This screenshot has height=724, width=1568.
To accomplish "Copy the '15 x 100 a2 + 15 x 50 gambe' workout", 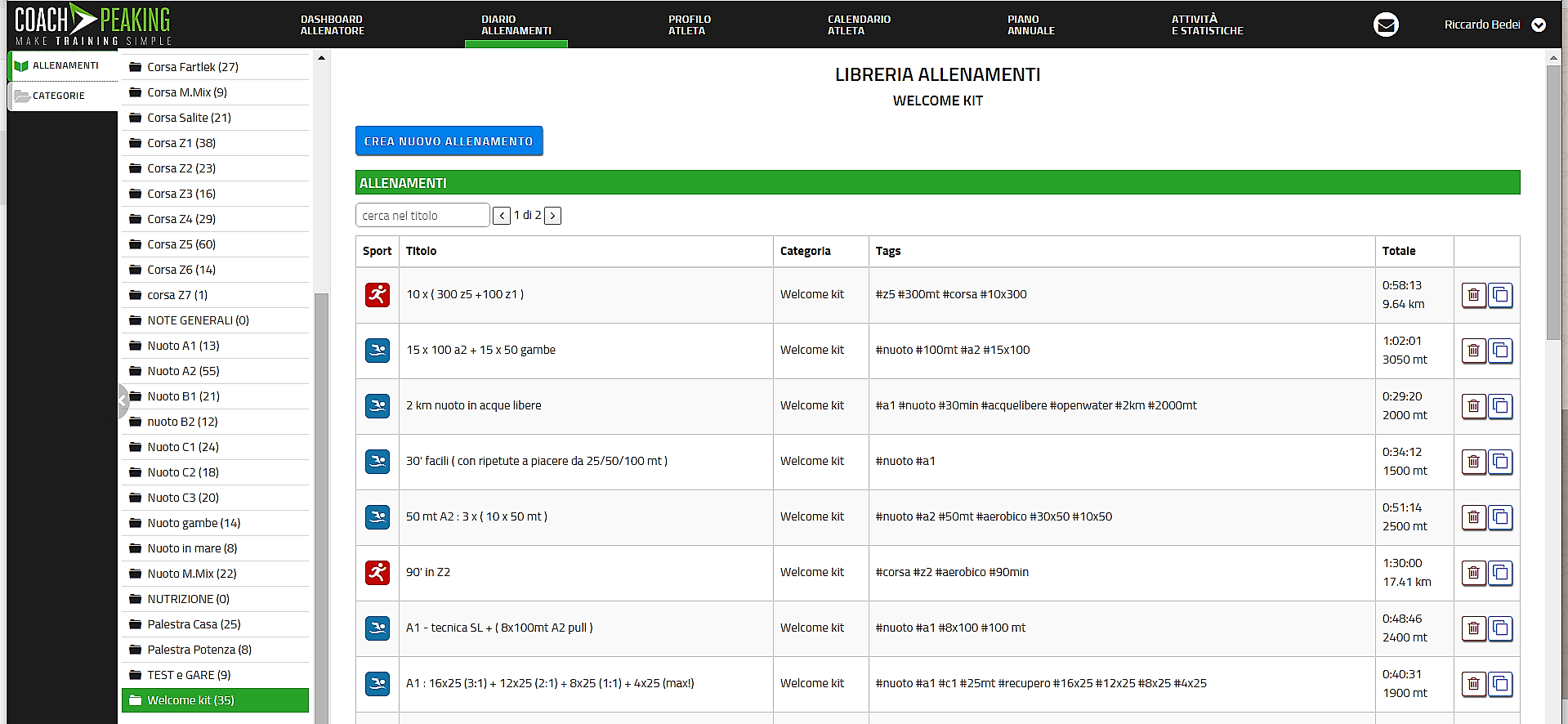I will [x=1500, y=351].
